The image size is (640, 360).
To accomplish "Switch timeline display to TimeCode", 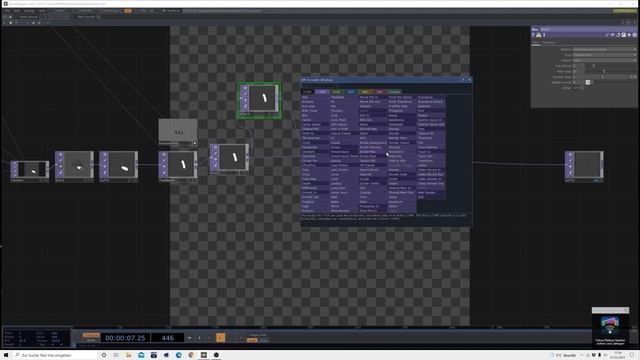I will tap(91, 335).
